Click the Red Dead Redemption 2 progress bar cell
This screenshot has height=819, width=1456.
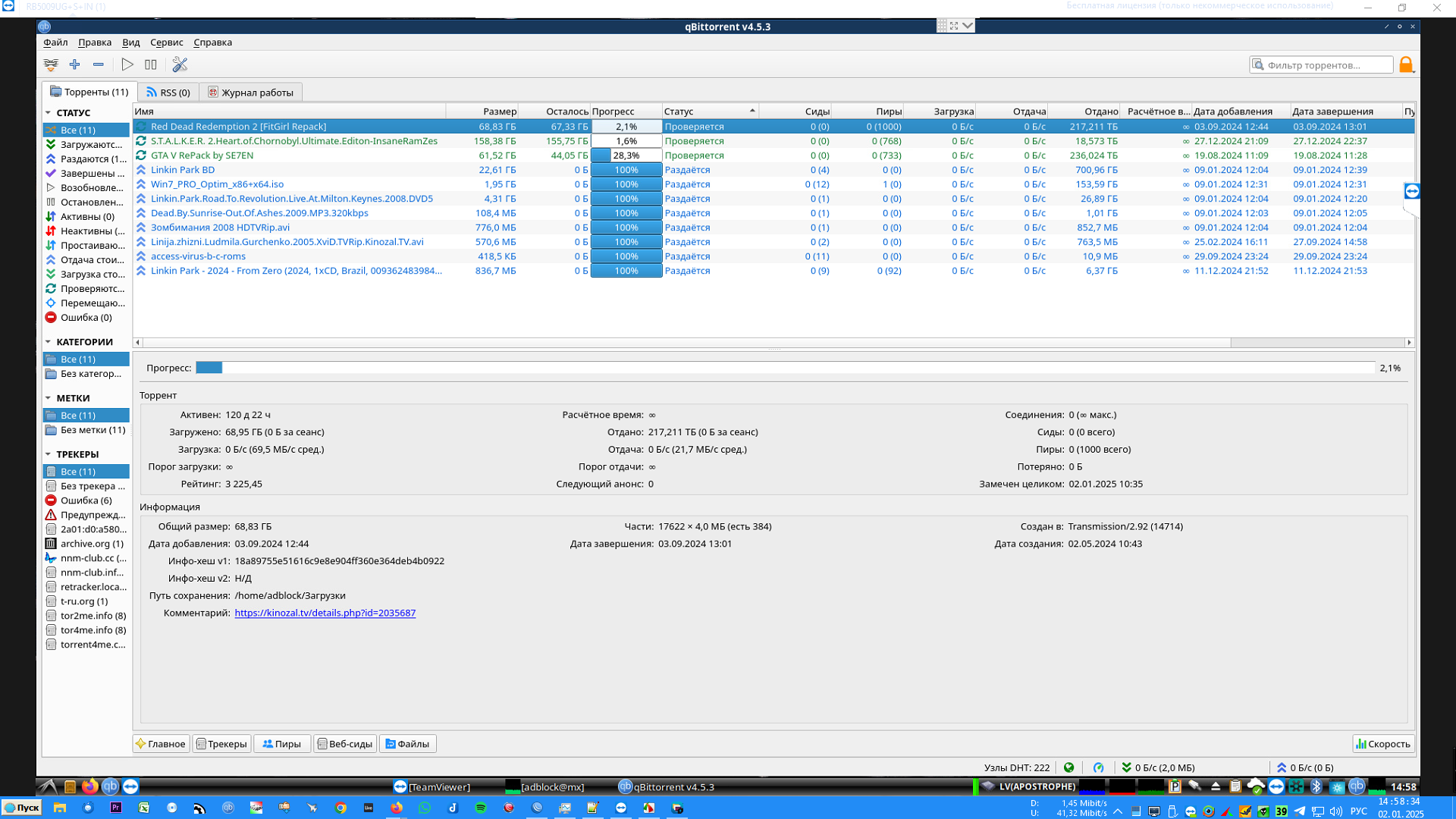point(626,127)
